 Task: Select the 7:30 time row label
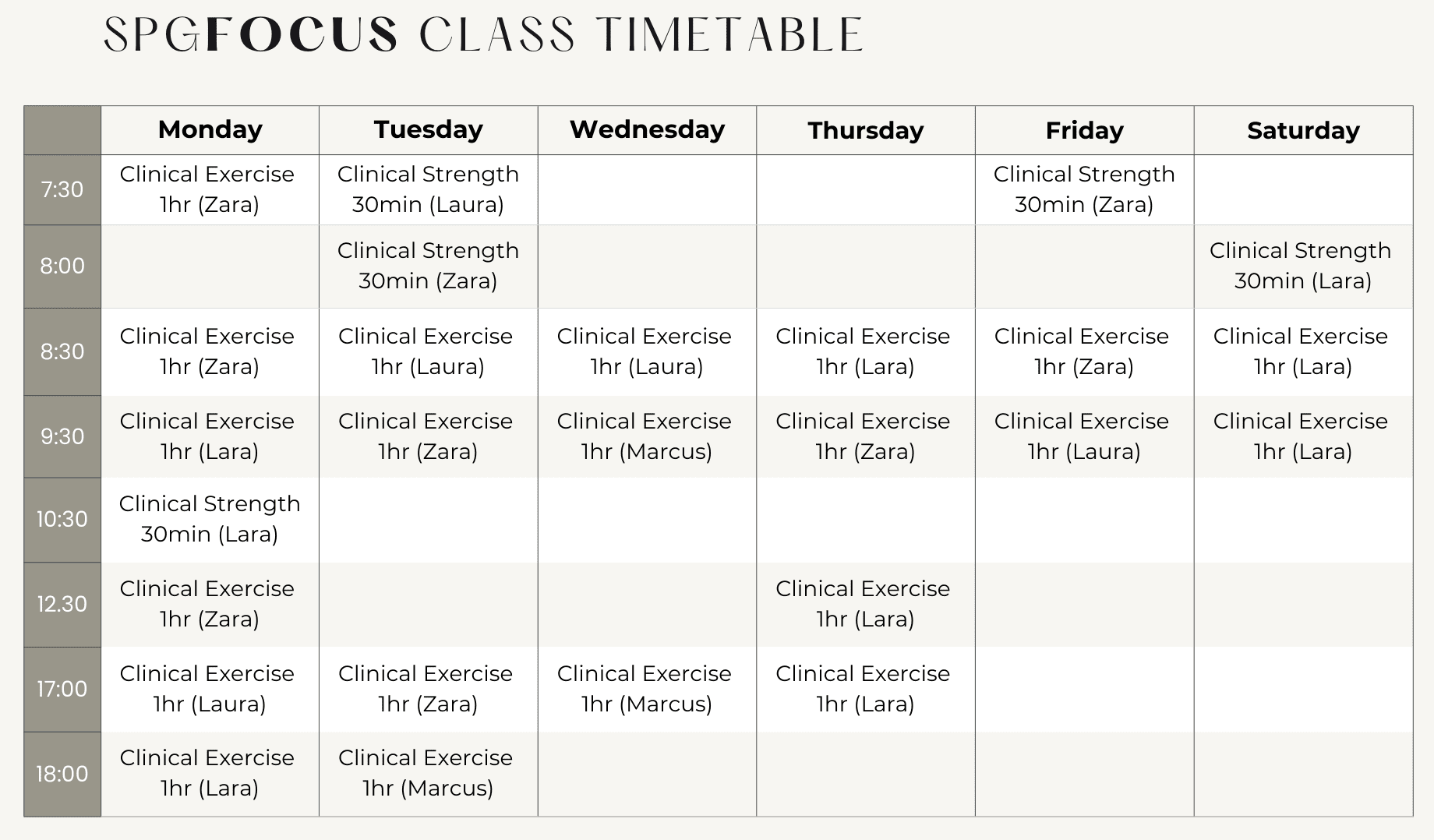click(62, 189)
